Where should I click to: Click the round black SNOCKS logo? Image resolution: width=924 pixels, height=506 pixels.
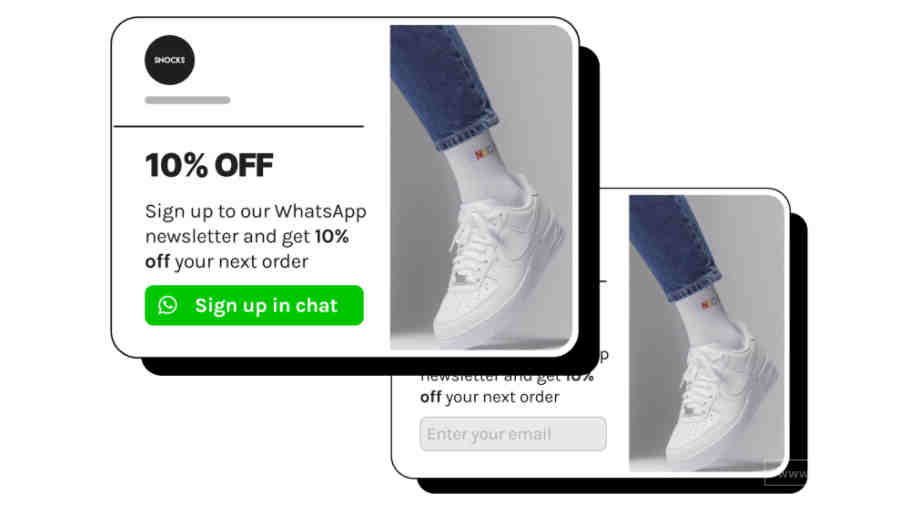pos(170,60)
